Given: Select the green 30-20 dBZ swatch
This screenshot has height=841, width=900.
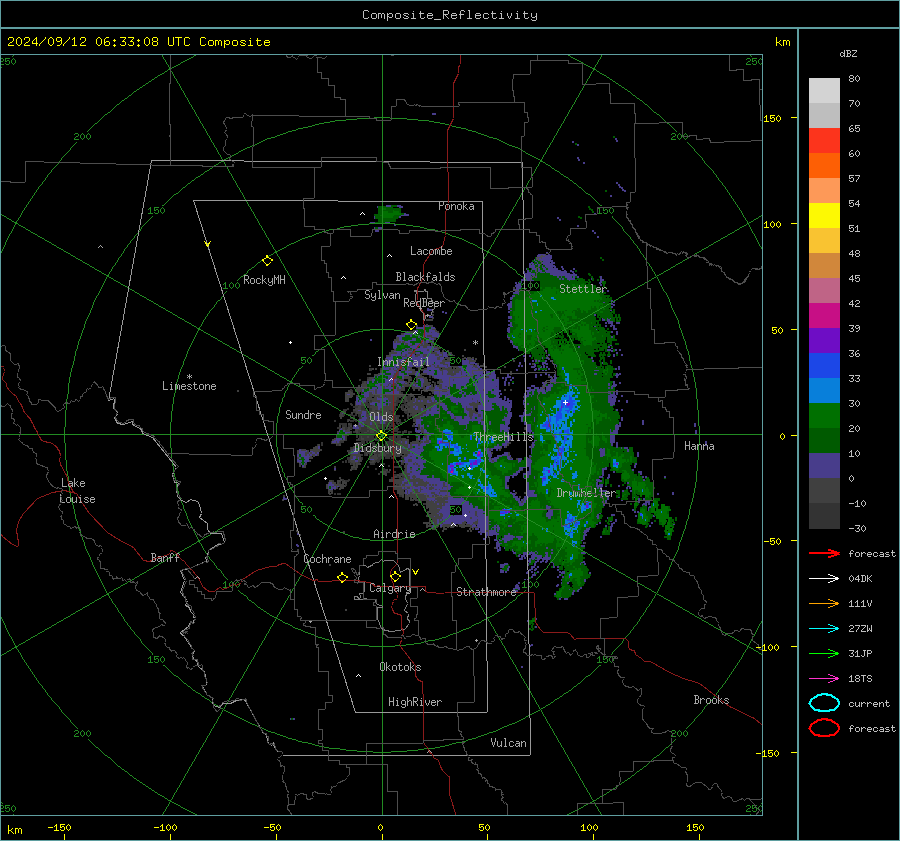Looking at the screenshot, I should [x=824, y=416].
